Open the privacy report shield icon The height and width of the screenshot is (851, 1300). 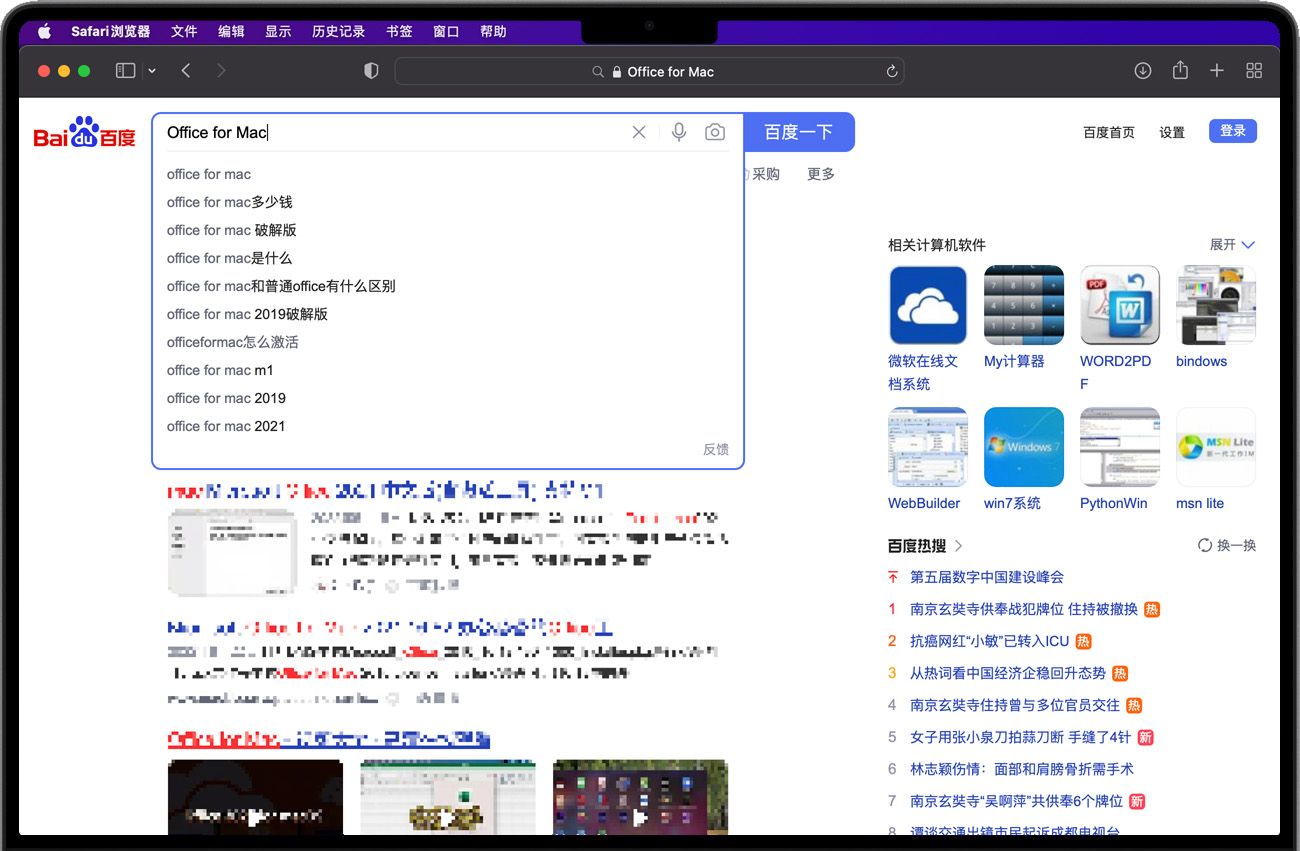click(371, 71)
